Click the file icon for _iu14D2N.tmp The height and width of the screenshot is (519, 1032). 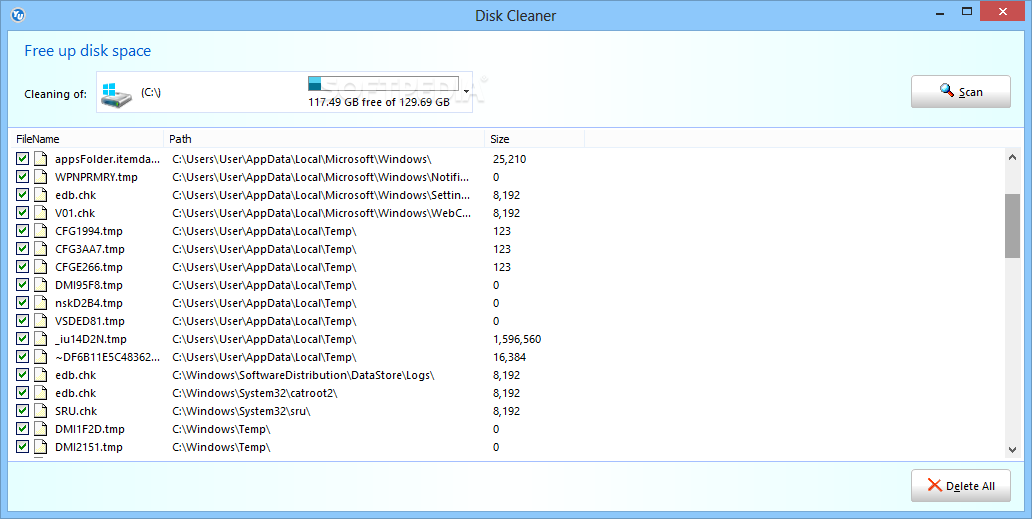pos(41,339)
